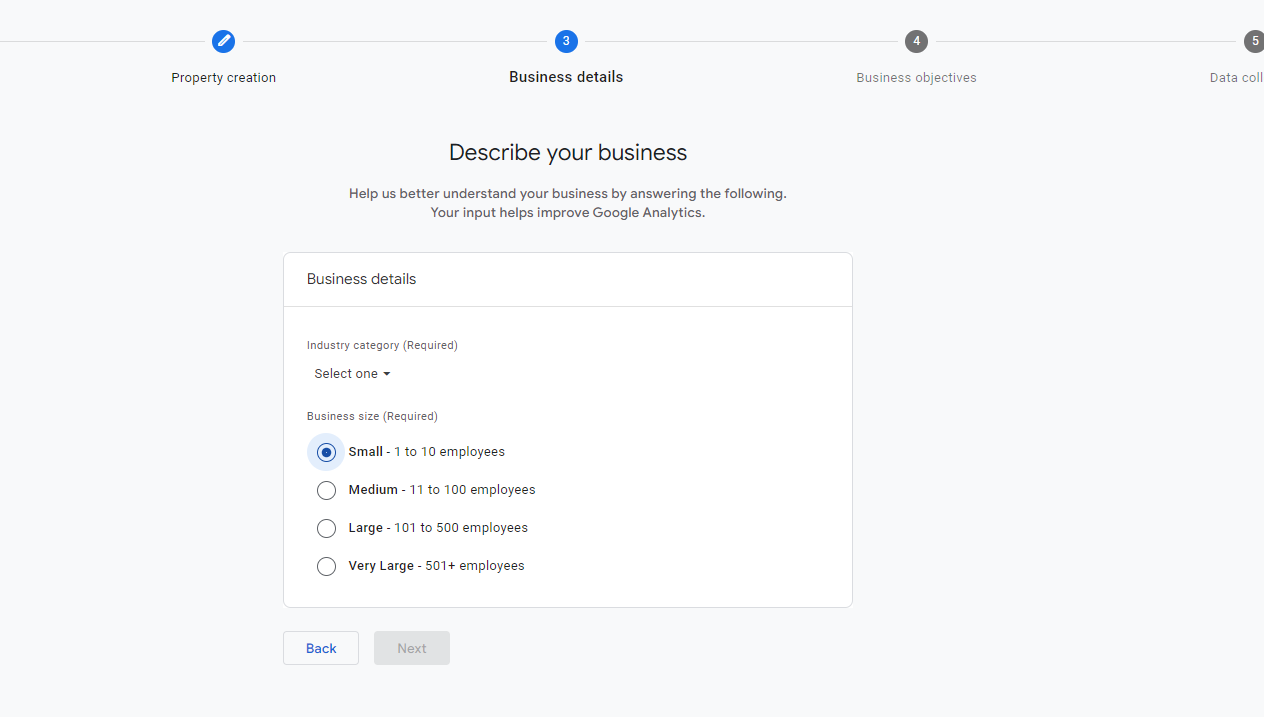1264x717 pixels.
Task: Click the step 5 circle icon
Action: tap(1254, 41)
